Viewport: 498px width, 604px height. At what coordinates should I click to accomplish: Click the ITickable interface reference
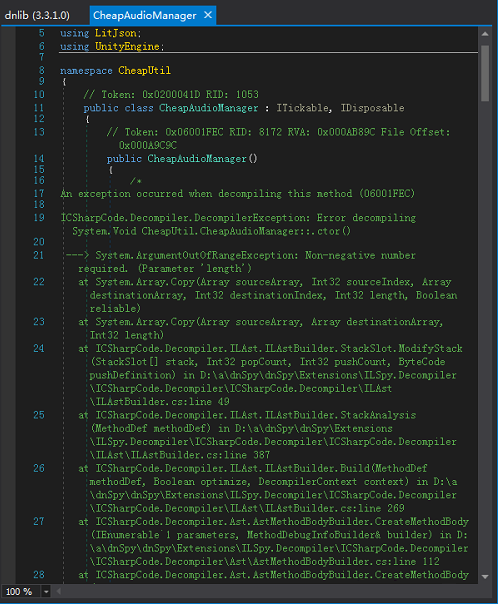click(302, 108)
